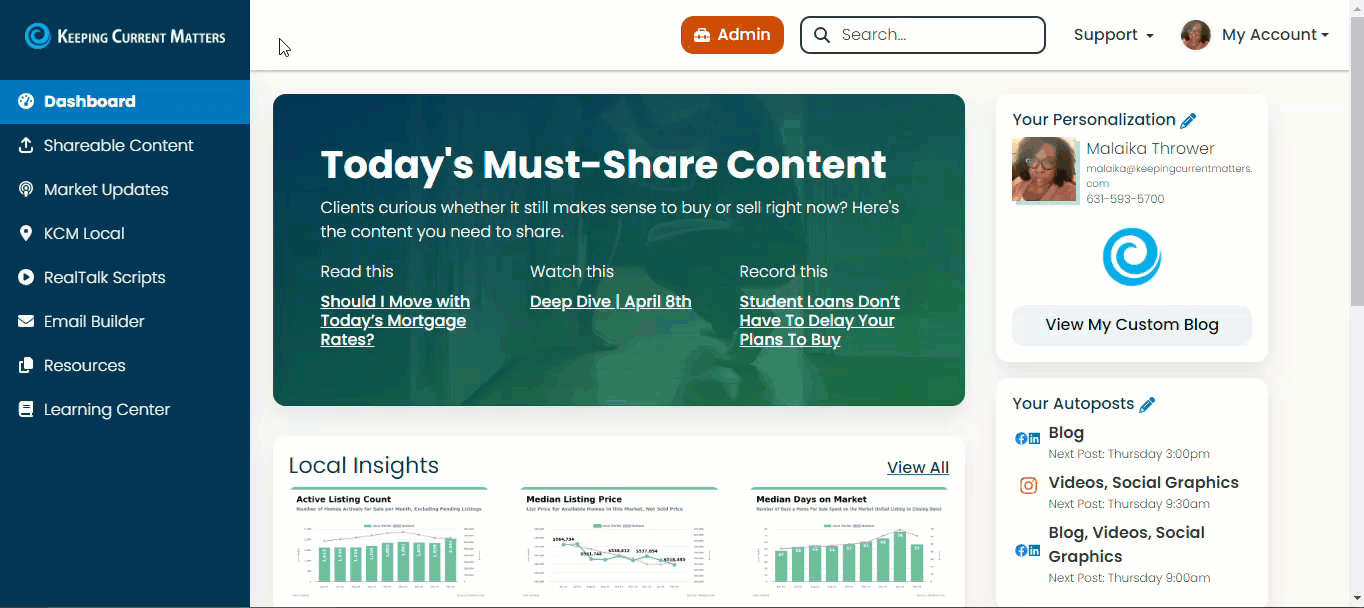Click the Resources icon in the sidebar

tap(26, 365)
